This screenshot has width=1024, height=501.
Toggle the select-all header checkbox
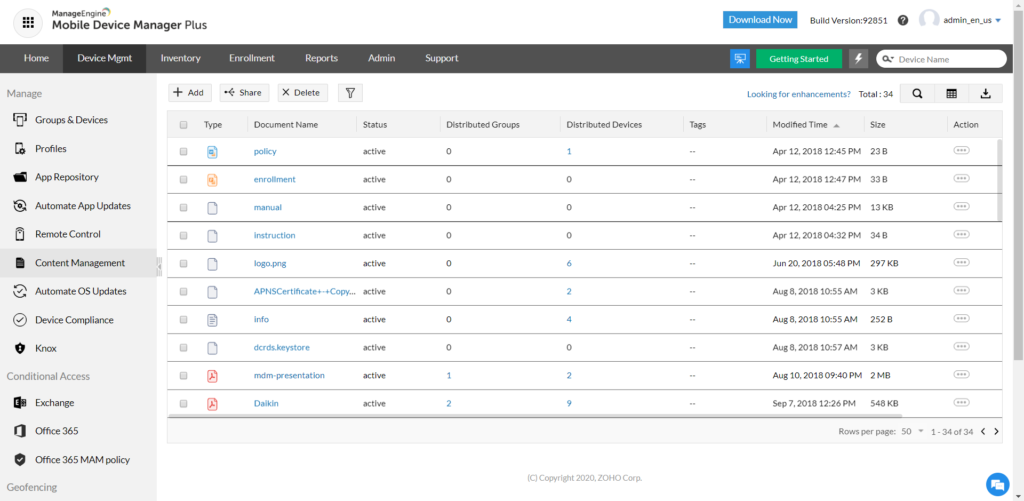pos(183,125)
